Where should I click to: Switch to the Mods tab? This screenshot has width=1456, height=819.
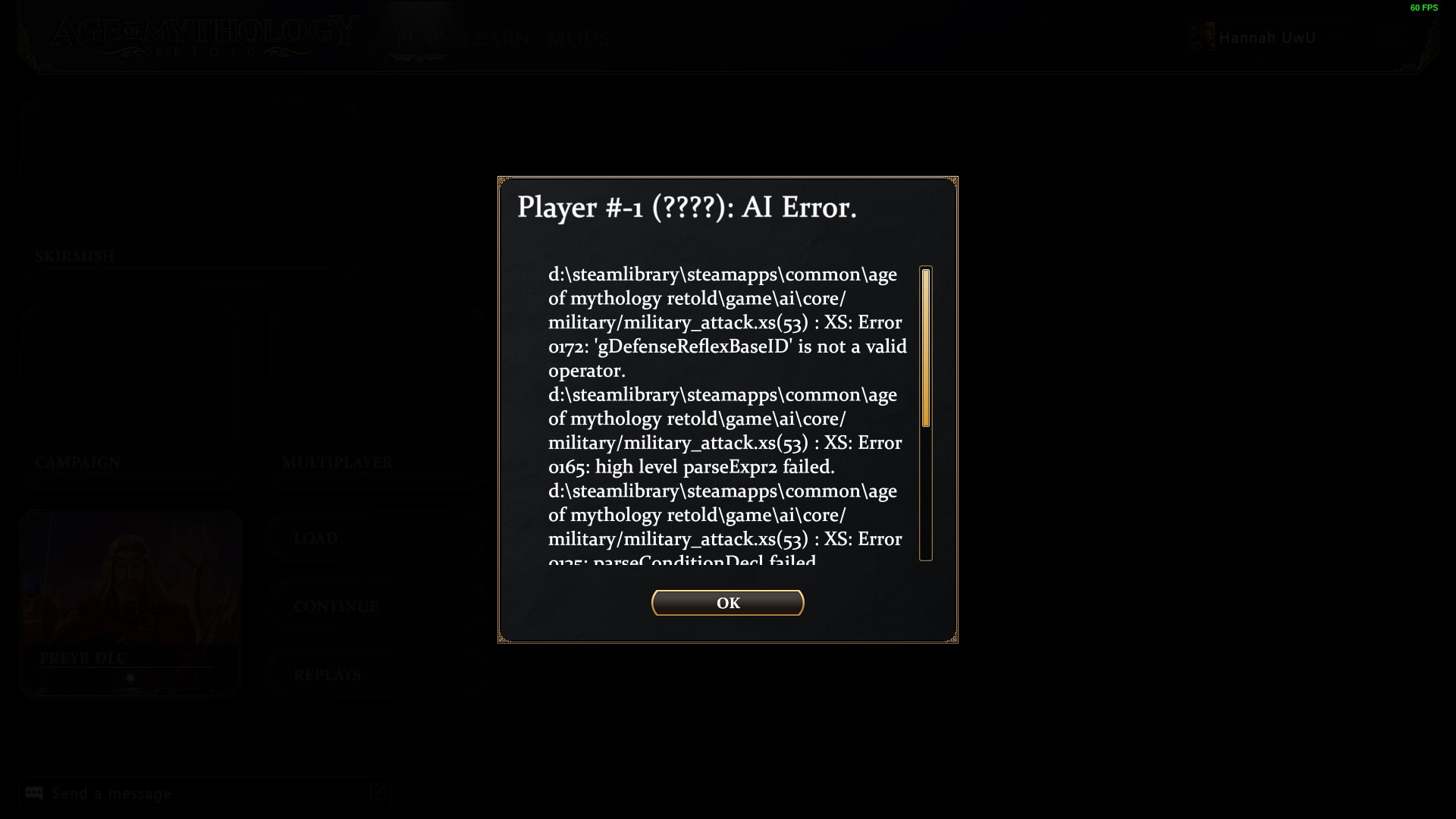579,38
